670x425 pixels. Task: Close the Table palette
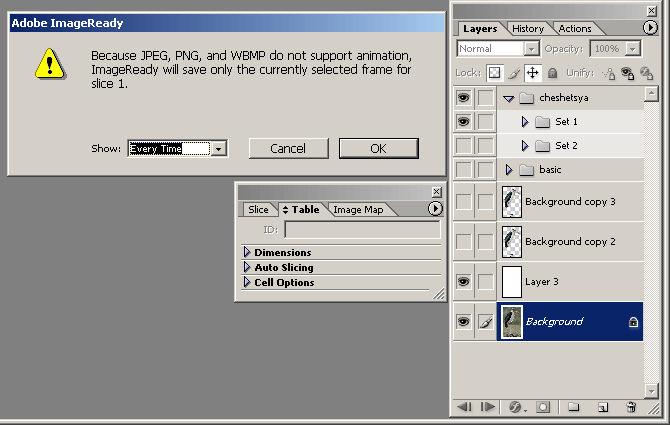436,192
